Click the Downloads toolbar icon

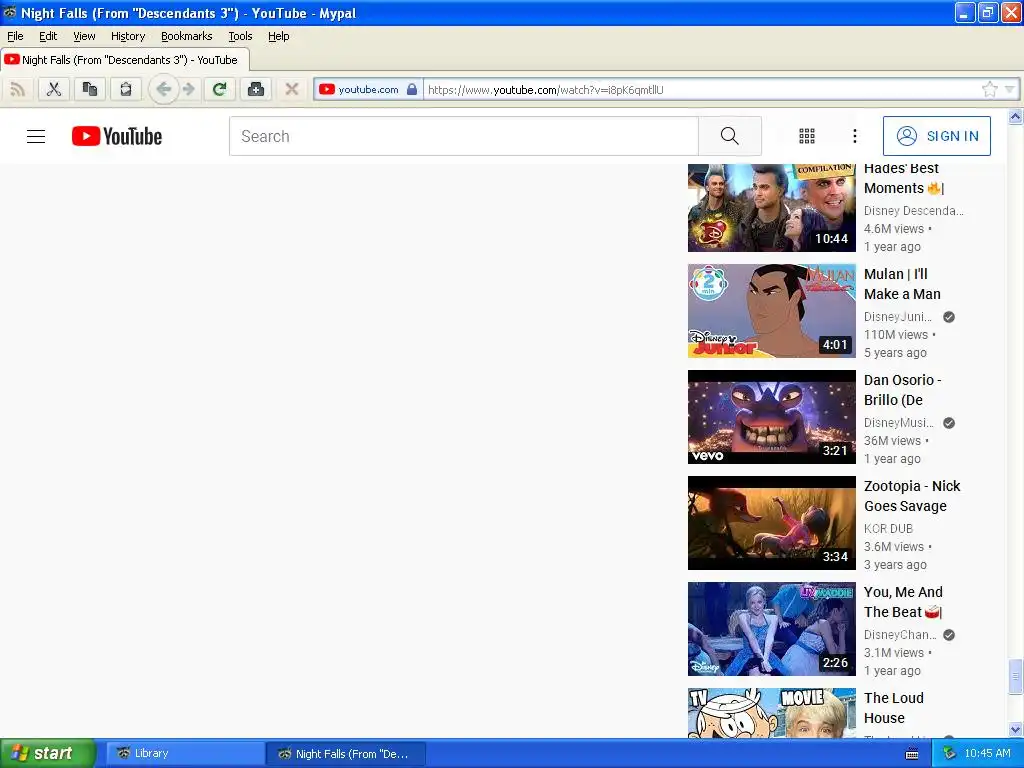256,89
